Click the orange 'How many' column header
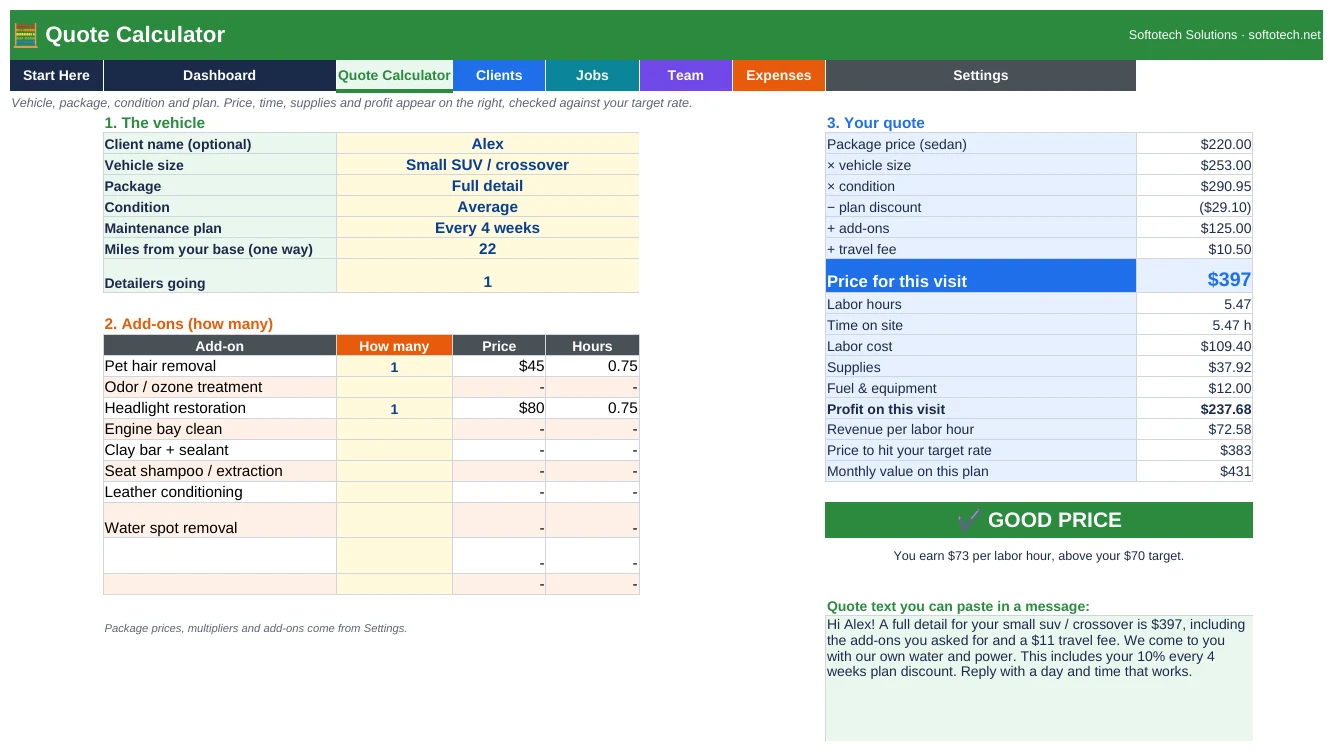 pyautogui.click(x=394, y=346)
